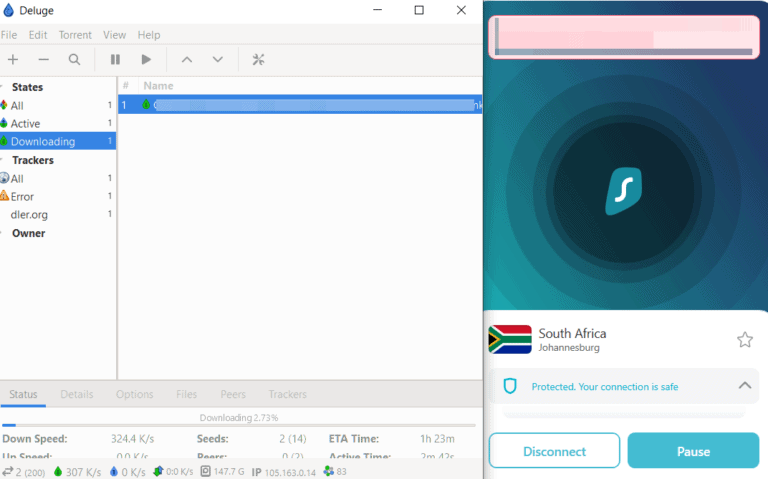The height and width of the screenshot is (479, 768).
Task: Add a torrent with the plus icon
Action: pos(13,60)
